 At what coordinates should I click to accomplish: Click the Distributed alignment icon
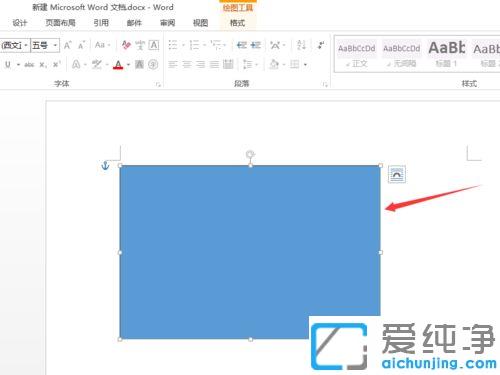click(x=228, y=64)
